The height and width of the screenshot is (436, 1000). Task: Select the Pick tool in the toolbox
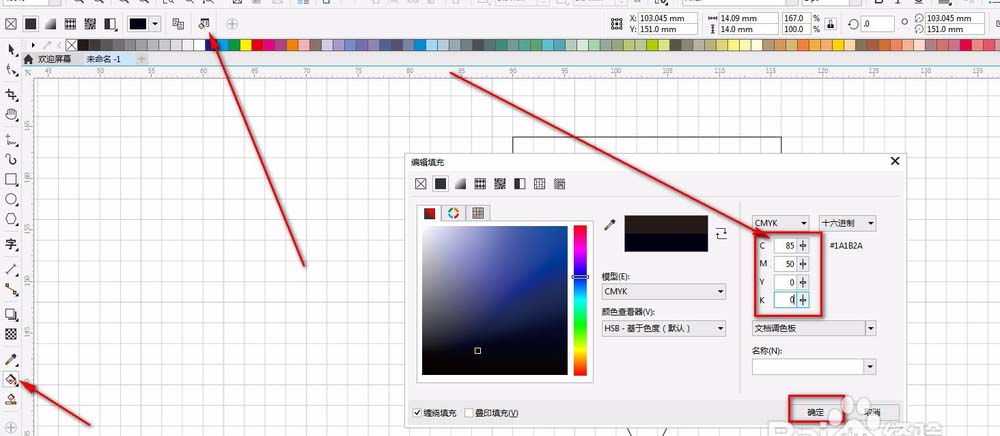pos(11,49)
